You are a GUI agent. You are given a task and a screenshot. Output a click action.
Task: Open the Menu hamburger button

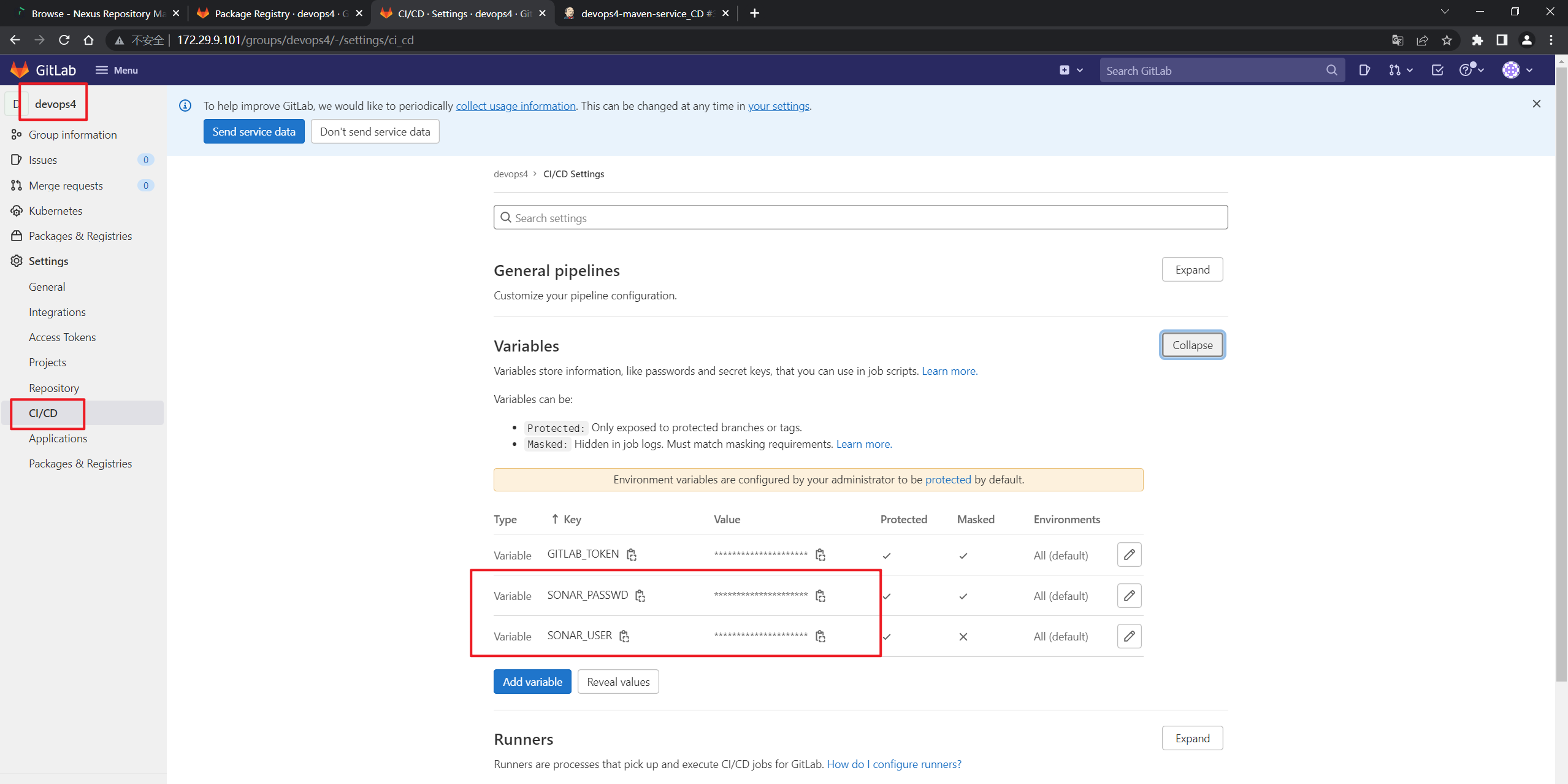coord(117,70)
